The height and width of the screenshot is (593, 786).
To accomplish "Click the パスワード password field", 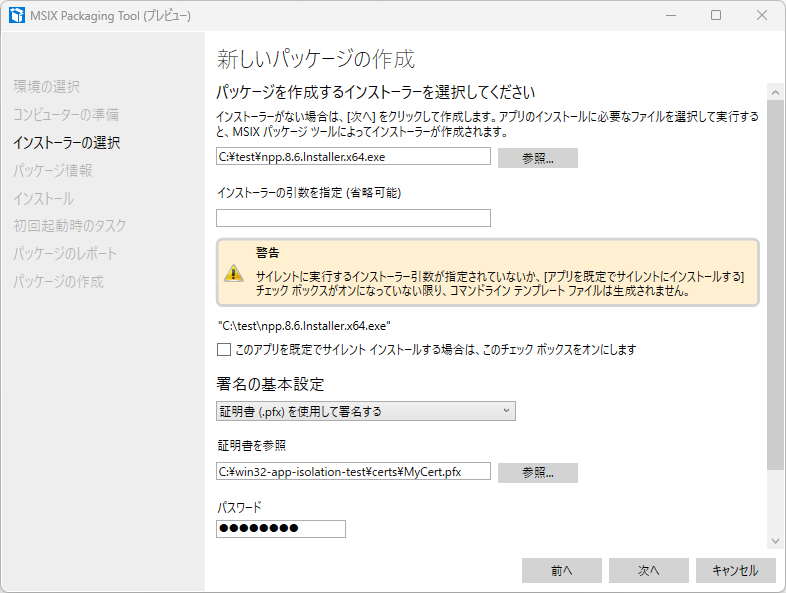I will tap(281, 529).
